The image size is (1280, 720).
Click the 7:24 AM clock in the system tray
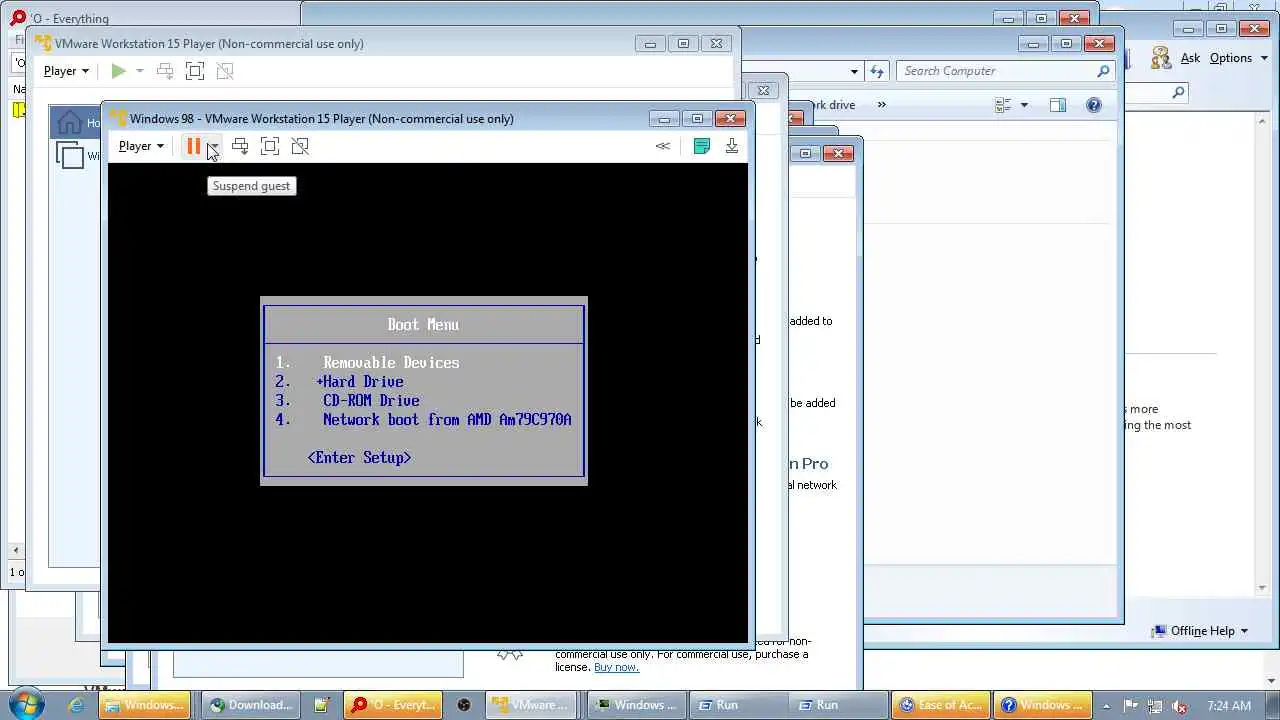point(1228,705)
